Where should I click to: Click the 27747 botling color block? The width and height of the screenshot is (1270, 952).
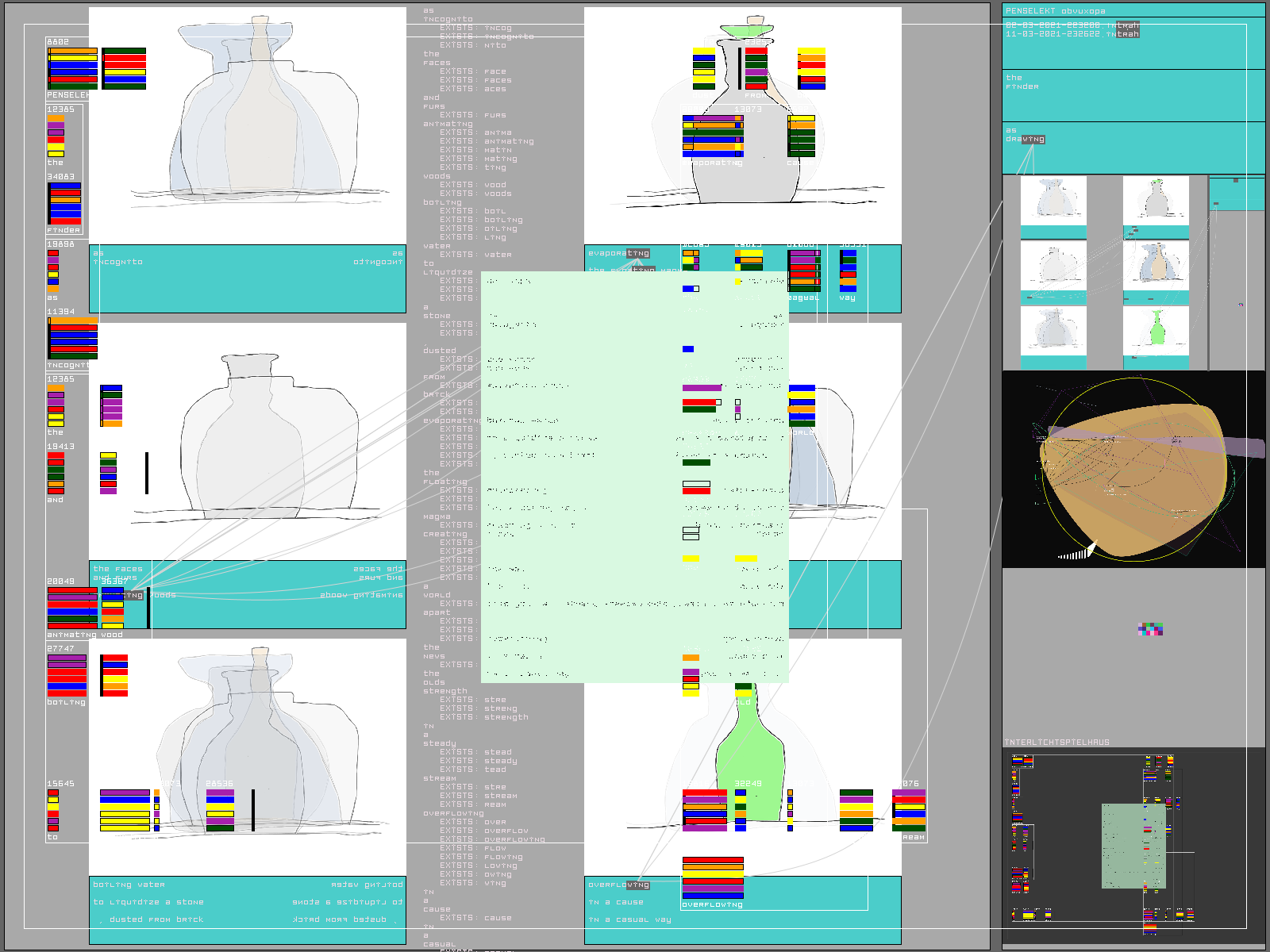[x=67, y=675]
